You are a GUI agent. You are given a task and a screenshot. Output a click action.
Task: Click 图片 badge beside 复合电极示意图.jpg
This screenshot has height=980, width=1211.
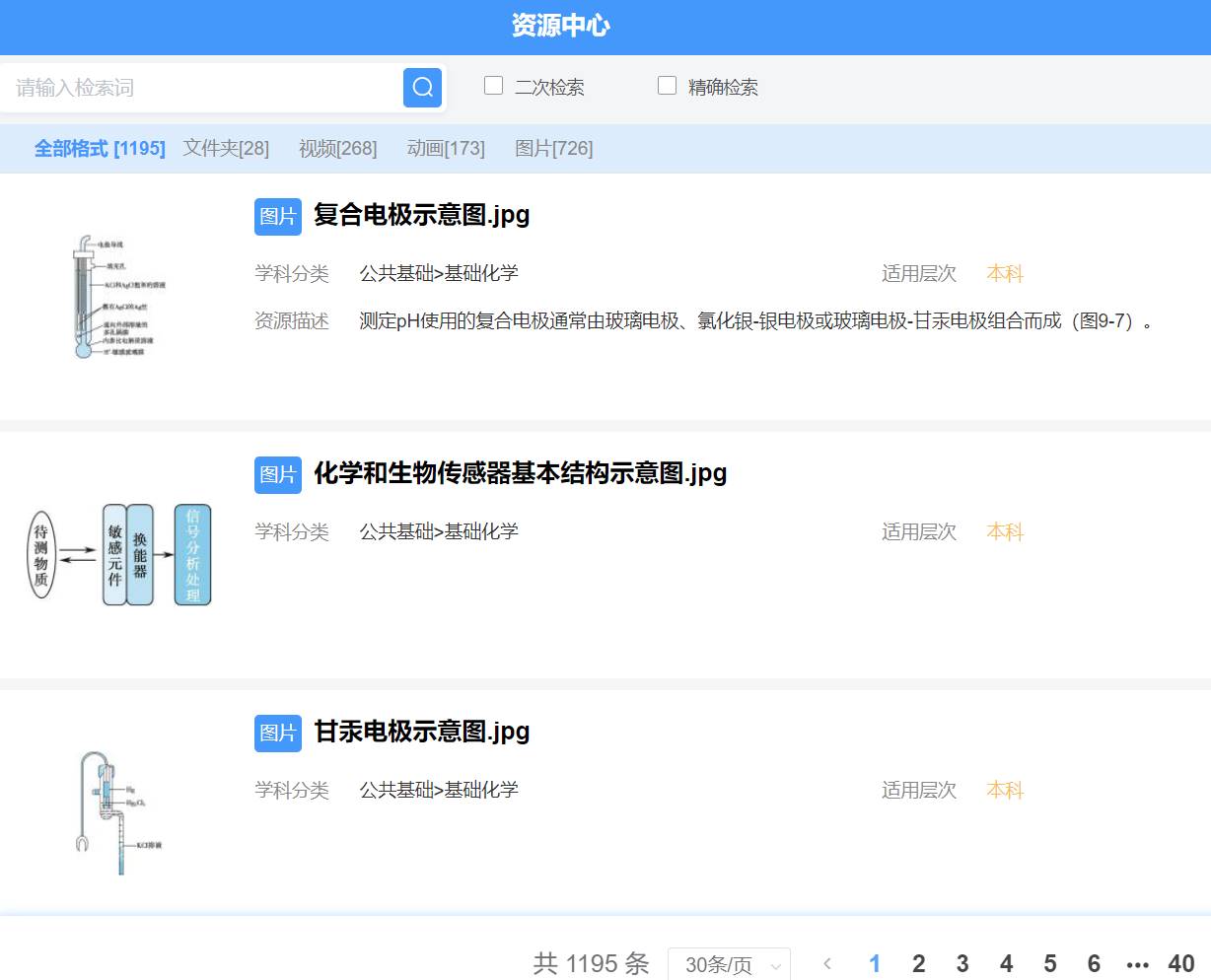point(278,216)
